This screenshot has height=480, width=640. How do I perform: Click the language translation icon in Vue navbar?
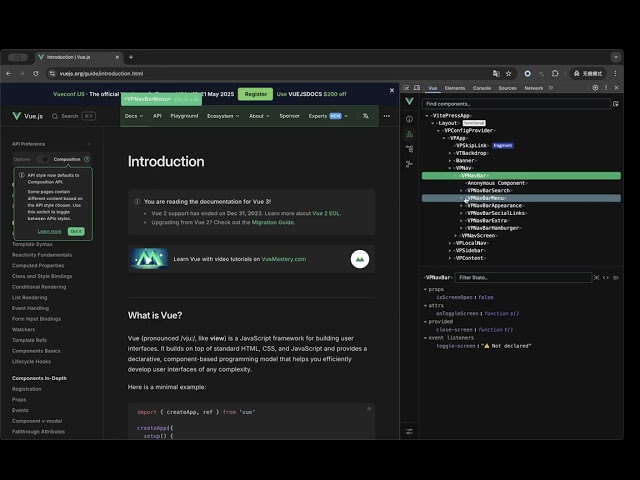(366, 116)
